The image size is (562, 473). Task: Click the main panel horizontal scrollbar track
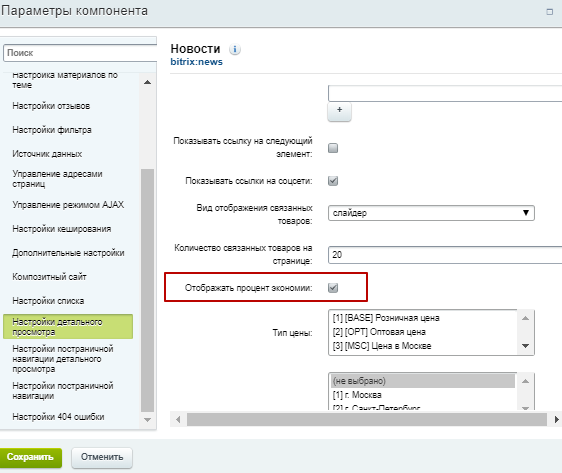(x=367, y=419)
